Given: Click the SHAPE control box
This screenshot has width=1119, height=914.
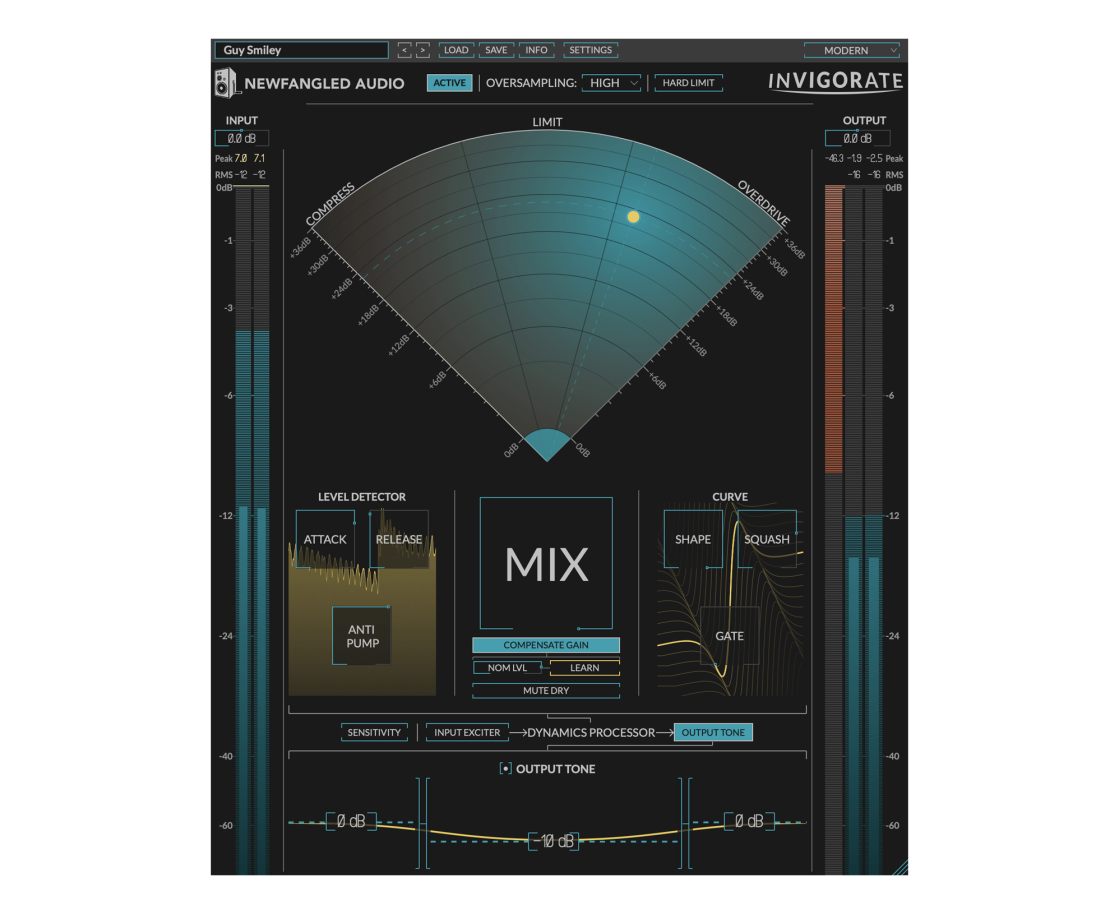Looking at the screenshot, I should point(693,539).
